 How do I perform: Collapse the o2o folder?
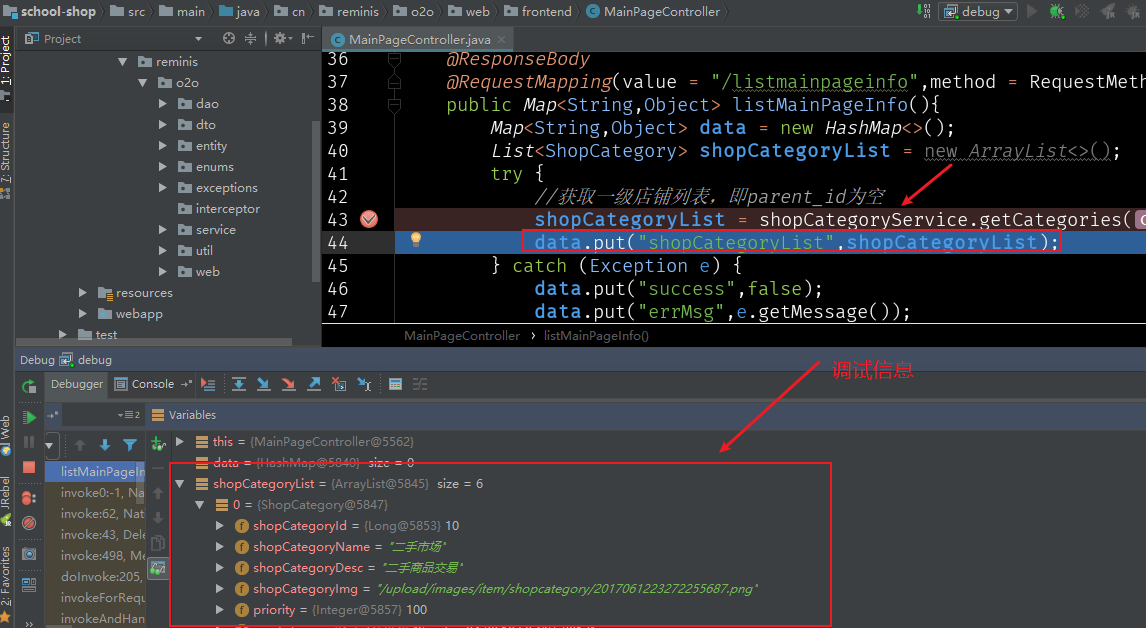[143, 83]
